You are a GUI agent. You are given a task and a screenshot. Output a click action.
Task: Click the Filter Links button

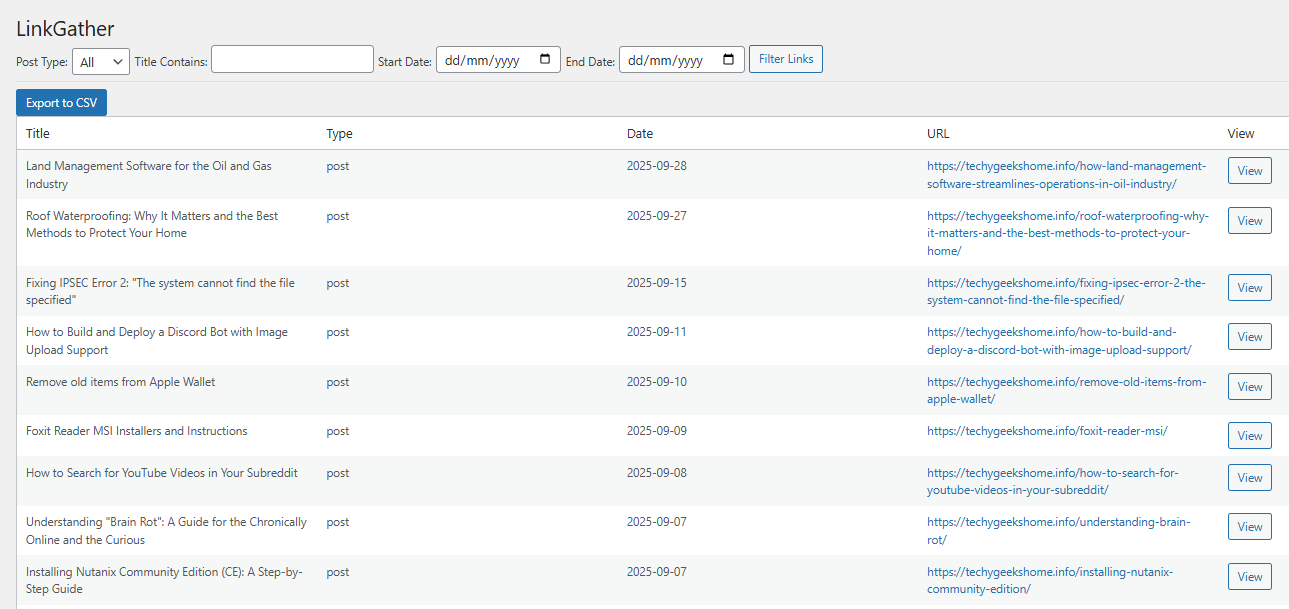coord(785,58)
